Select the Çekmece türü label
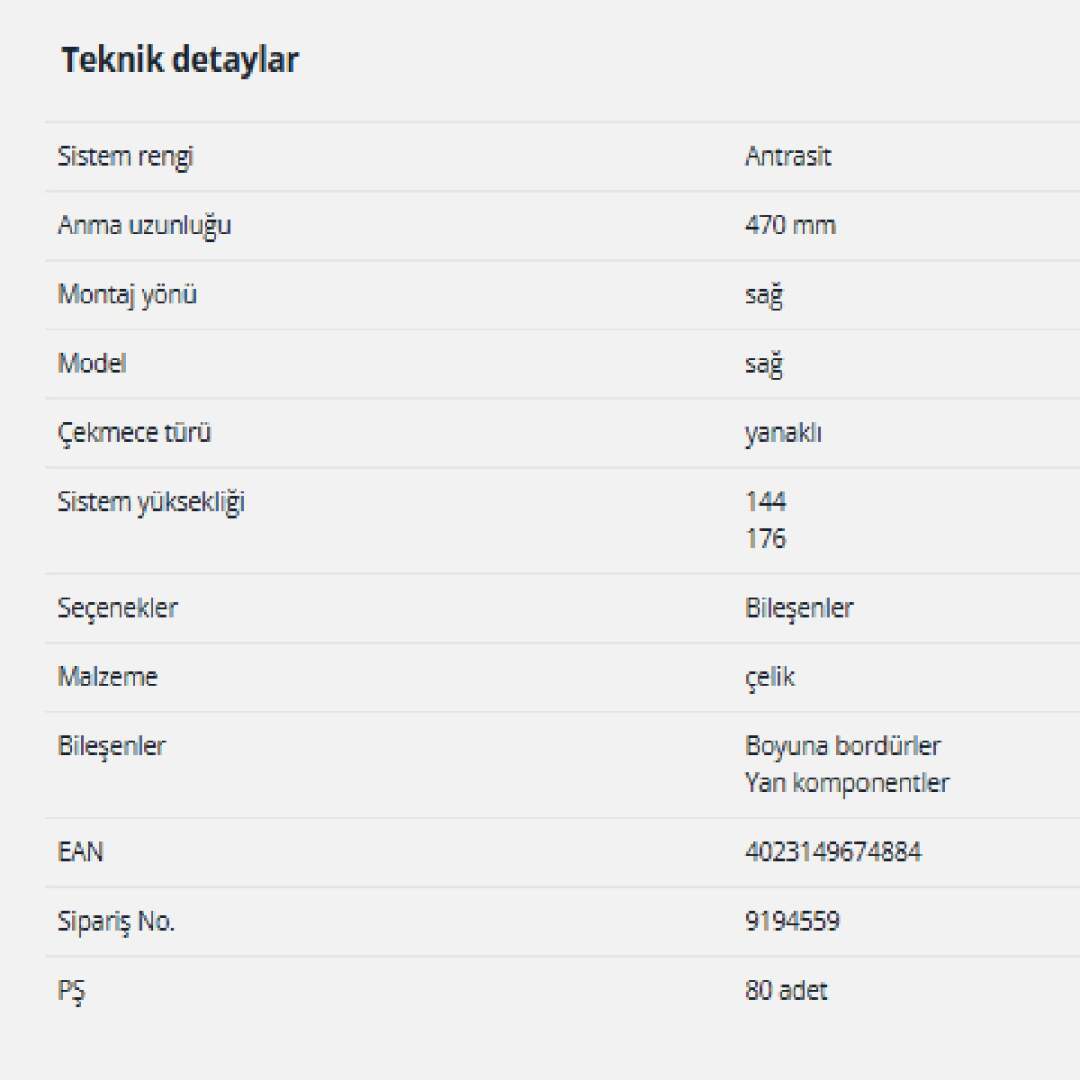This screenshot has height=1080, width=1080. [x=134, y=433]
